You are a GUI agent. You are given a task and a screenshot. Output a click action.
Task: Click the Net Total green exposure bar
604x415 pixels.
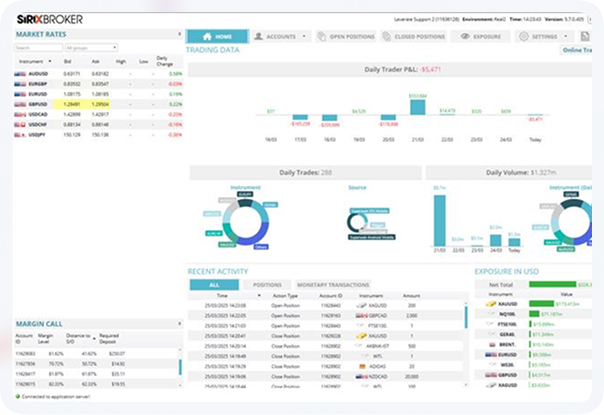(552, 284)
